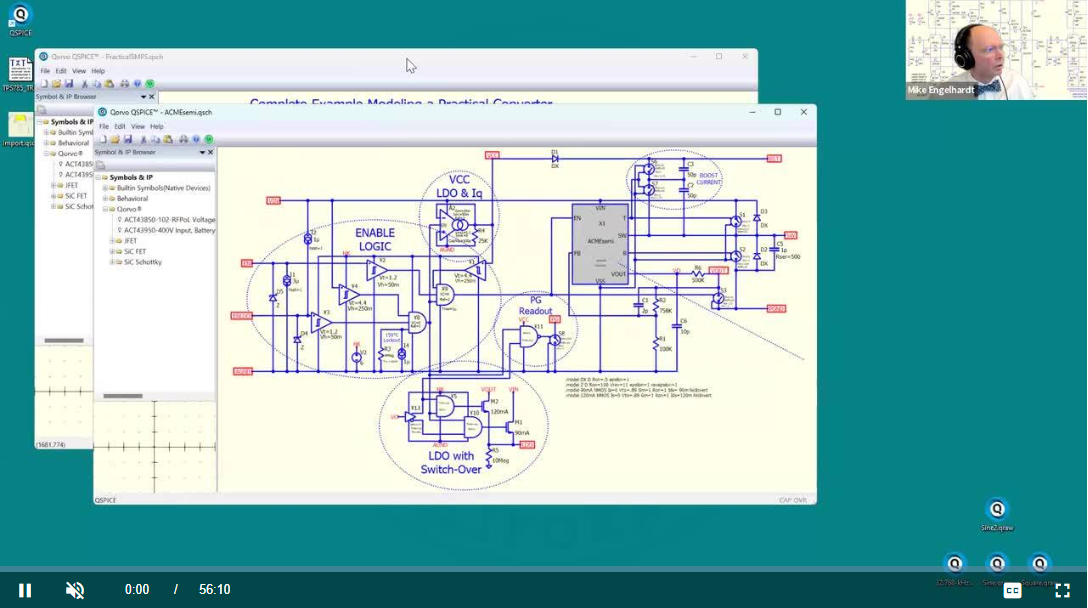This screenshot has height=608, width=1088.
Task: Open Edit menu in PracticalSMPS window
Action: [61, 71]
